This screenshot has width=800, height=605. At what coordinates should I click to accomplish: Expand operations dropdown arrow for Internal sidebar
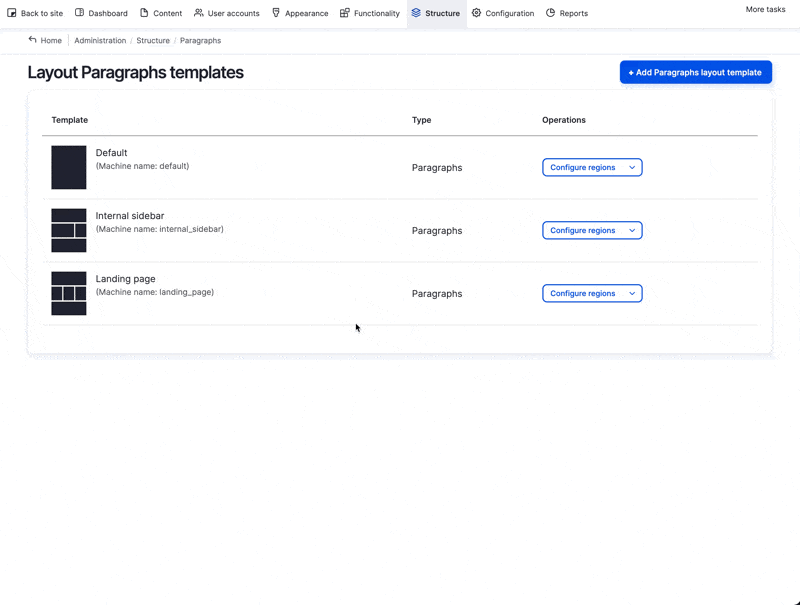click(632, 231)
